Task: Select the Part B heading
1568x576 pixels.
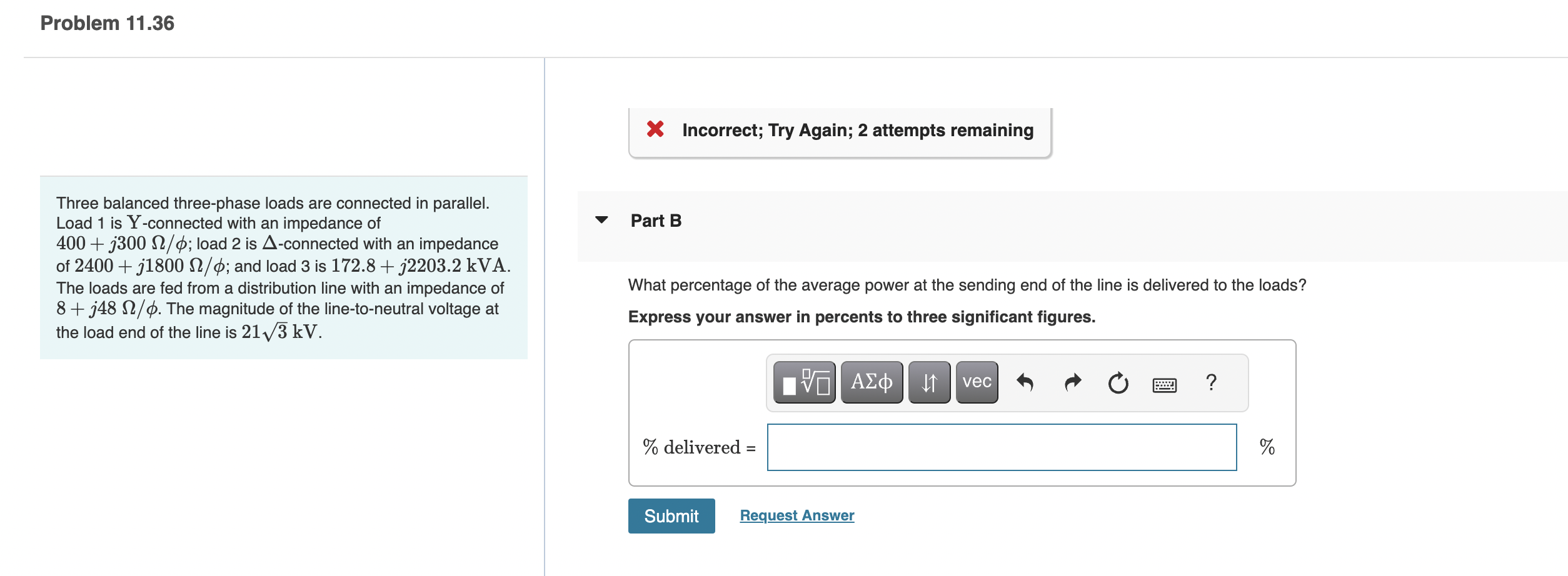Action: (x=655, y=221)
